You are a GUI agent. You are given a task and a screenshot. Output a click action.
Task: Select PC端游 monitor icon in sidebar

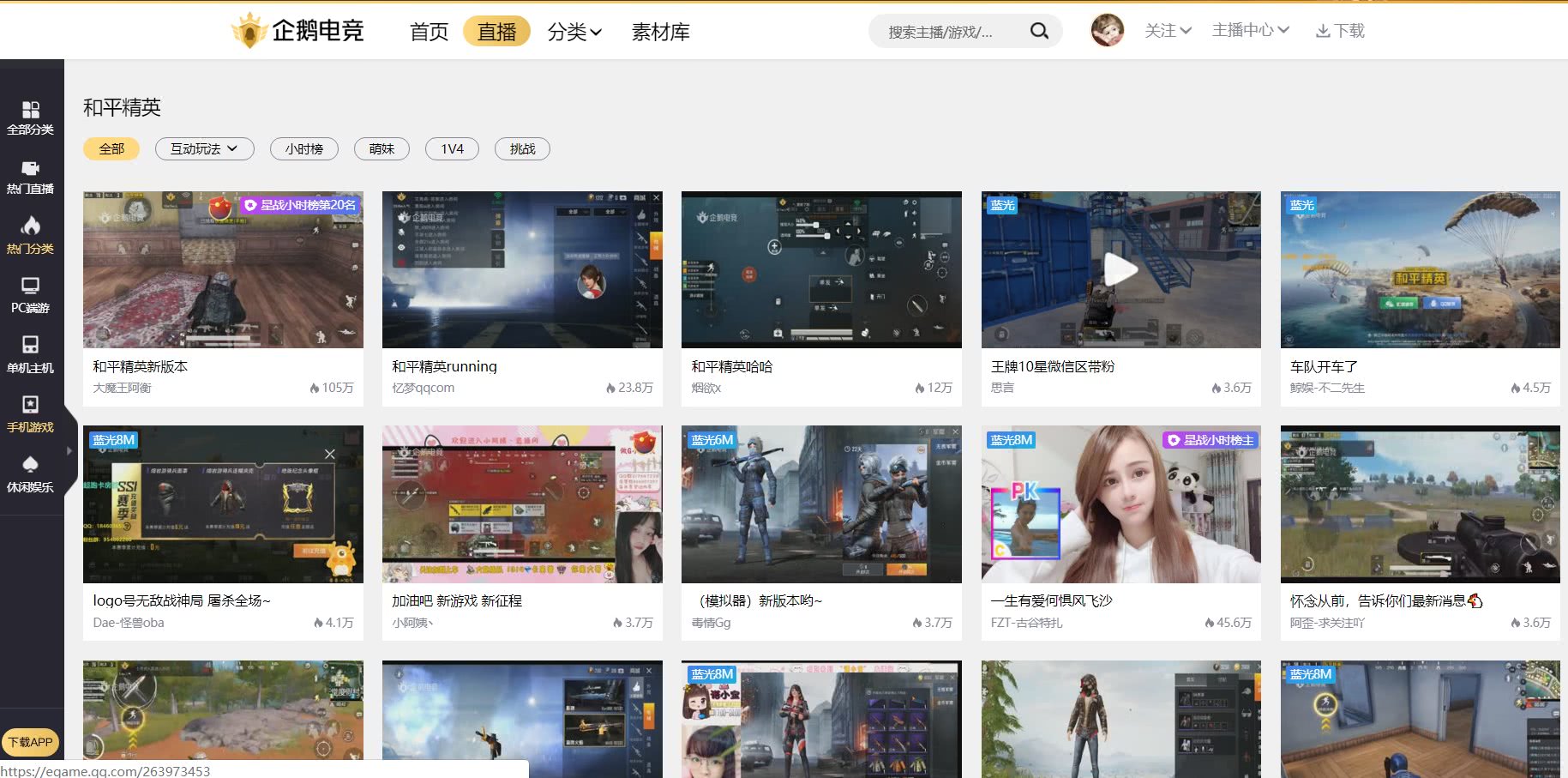[30, 286]
